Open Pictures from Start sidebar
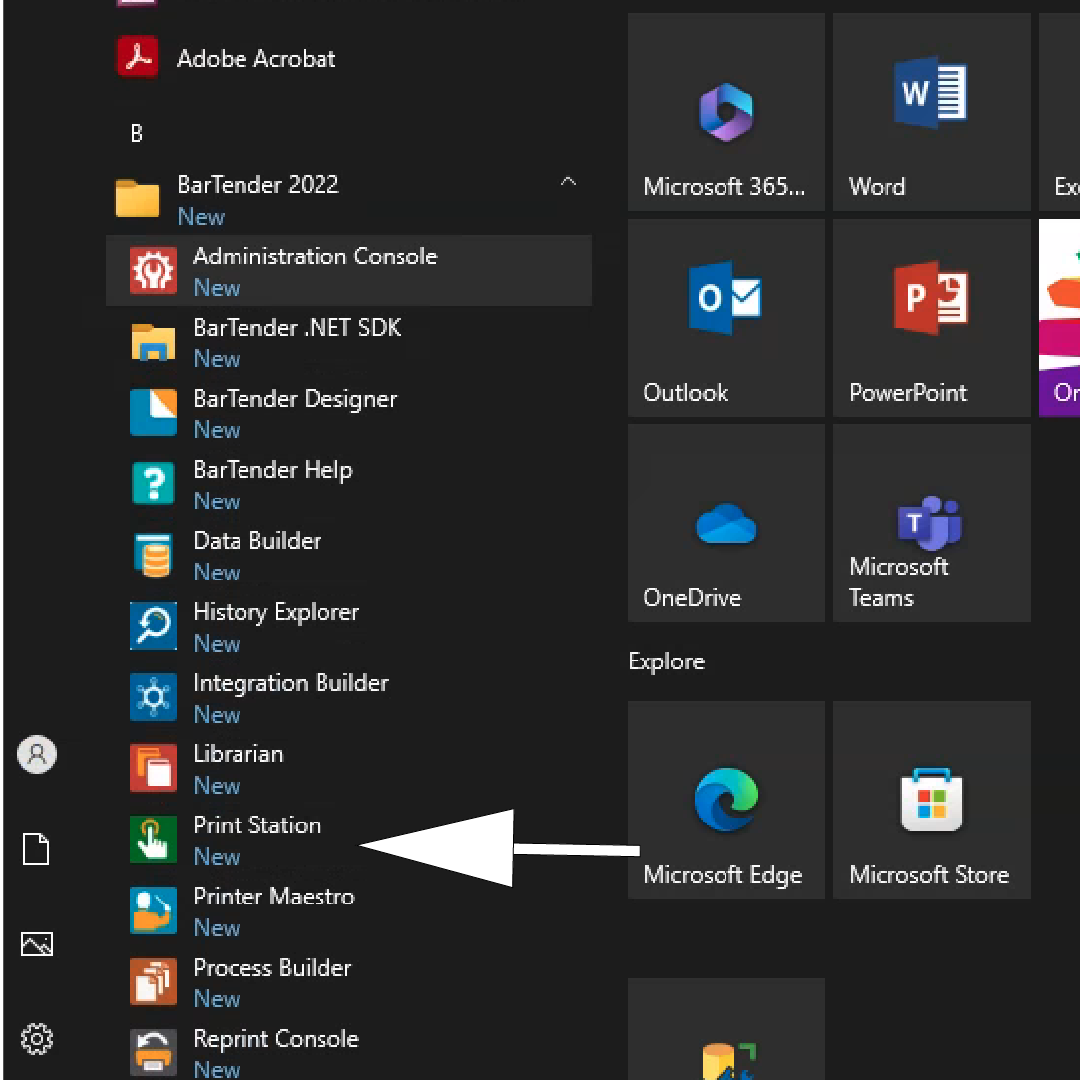 (37, 944)
